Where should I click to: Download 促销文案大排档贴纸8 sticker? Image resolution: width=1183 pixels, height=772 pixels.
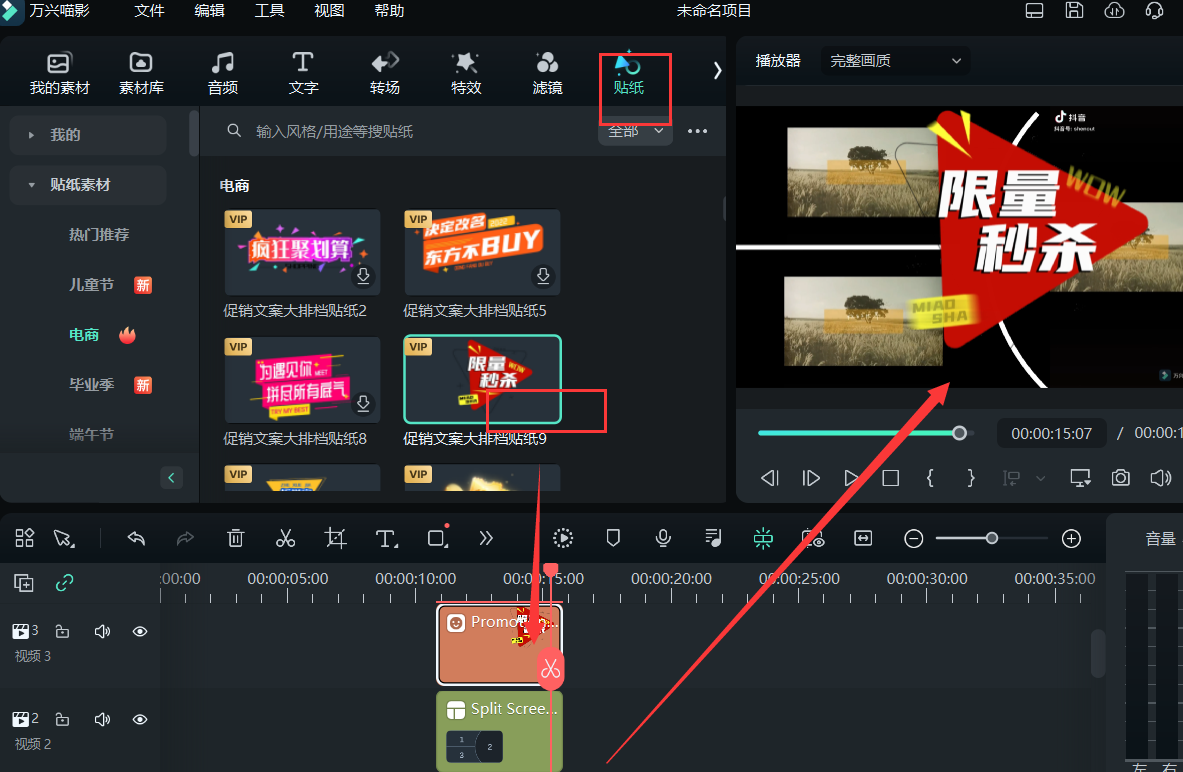point(363,404)
